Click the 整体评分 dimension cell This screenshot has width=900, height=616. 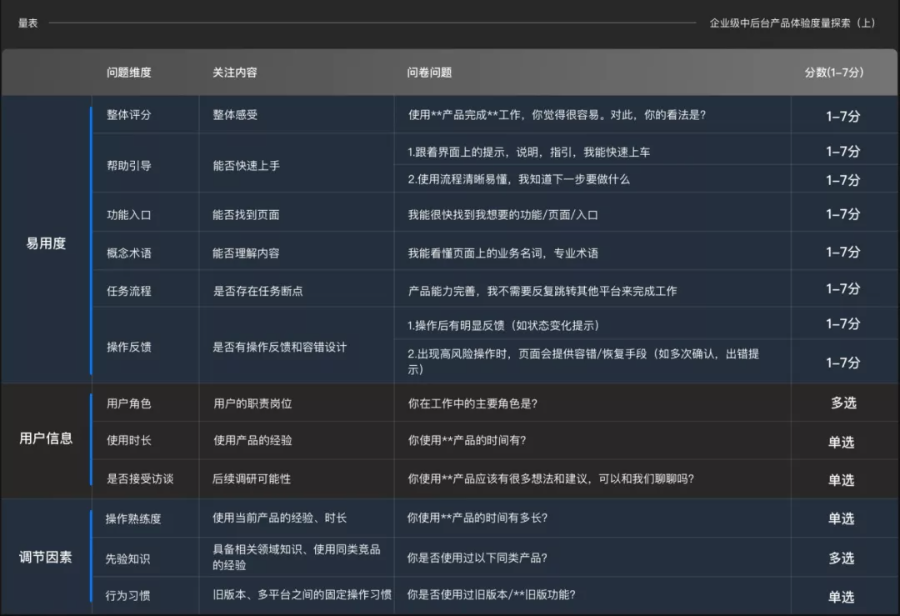pyautogui.click(x=129, y=115)
